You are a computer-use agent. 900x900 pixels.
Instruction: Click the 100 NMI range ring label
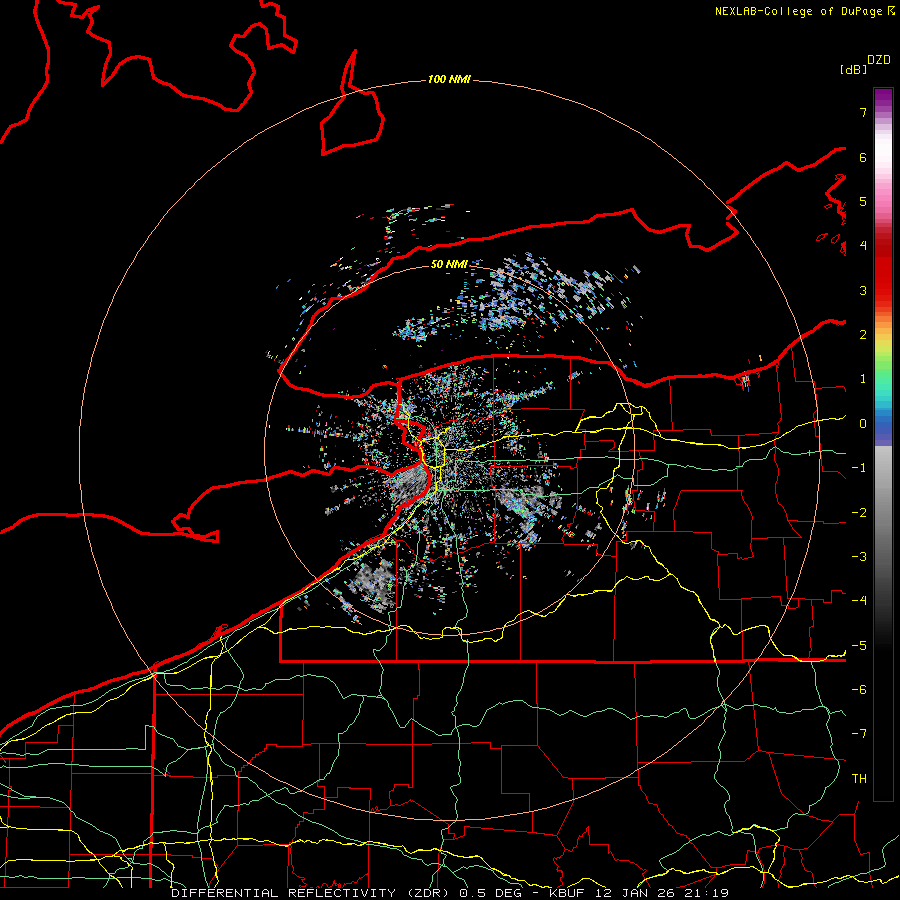pyautogui.click(x=449, y=79)
